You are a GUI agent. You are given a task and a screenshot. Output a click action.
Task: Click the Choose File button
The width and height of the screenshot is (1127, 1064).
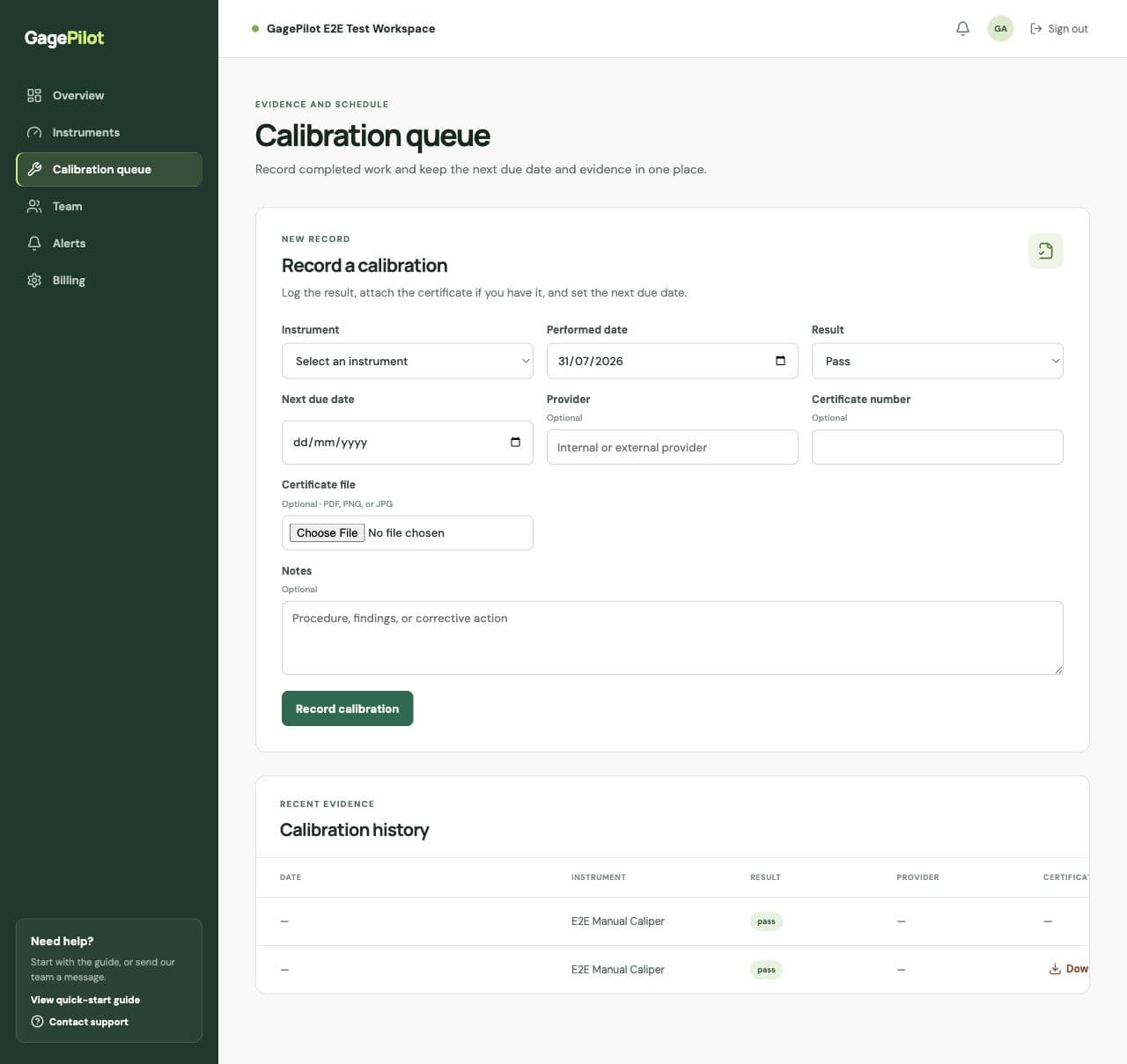[x=327, y=532]
